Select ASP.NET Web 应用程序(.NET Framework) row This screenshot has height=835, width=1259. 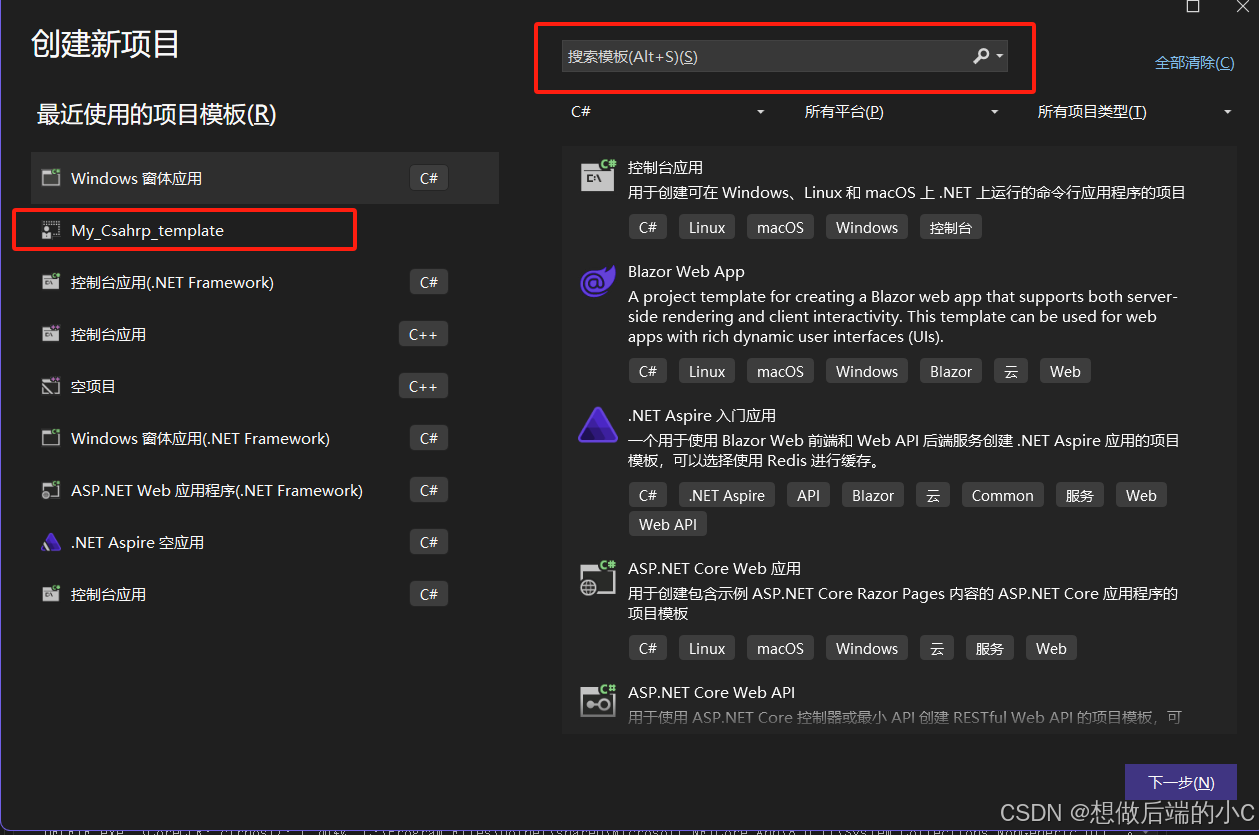265,490
